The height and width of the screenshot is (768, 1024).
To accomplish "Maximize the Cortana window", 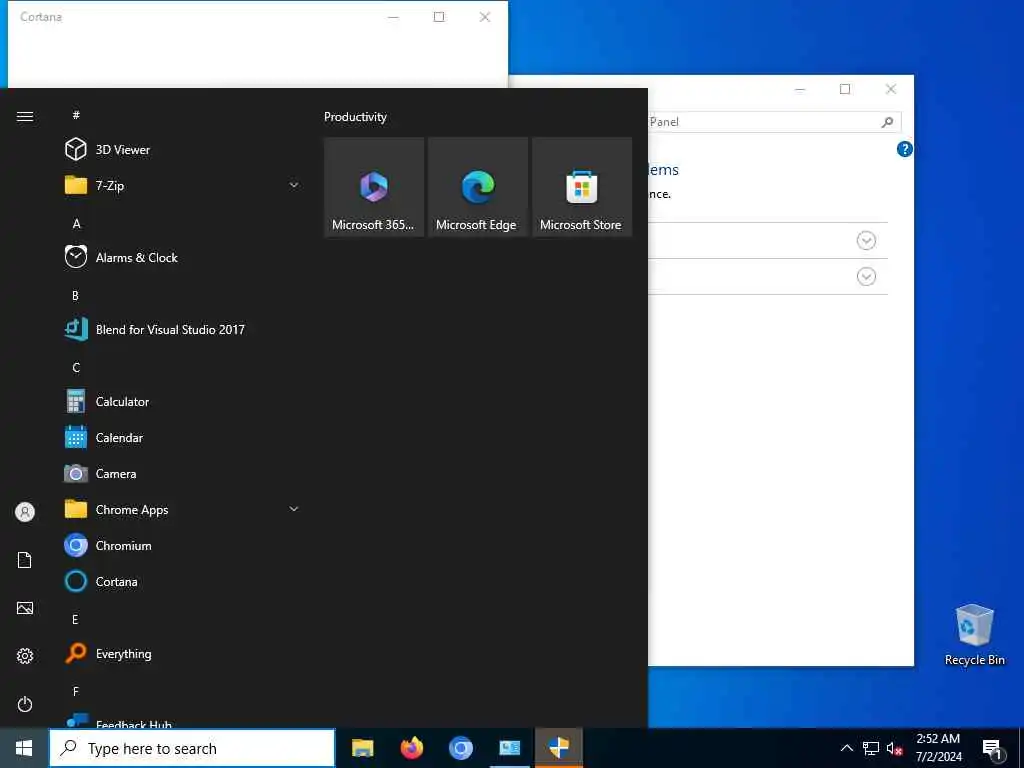I will click(x=439, y=17).
